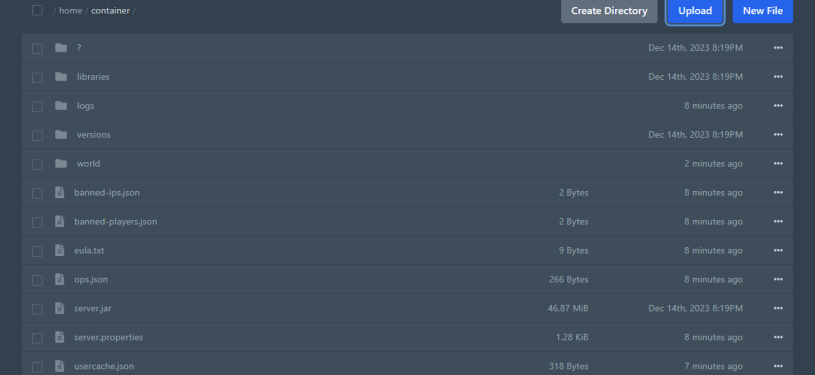The image size is (815, 375).
Task: Go to home in breadcrumb path
Action: [70, 10]
